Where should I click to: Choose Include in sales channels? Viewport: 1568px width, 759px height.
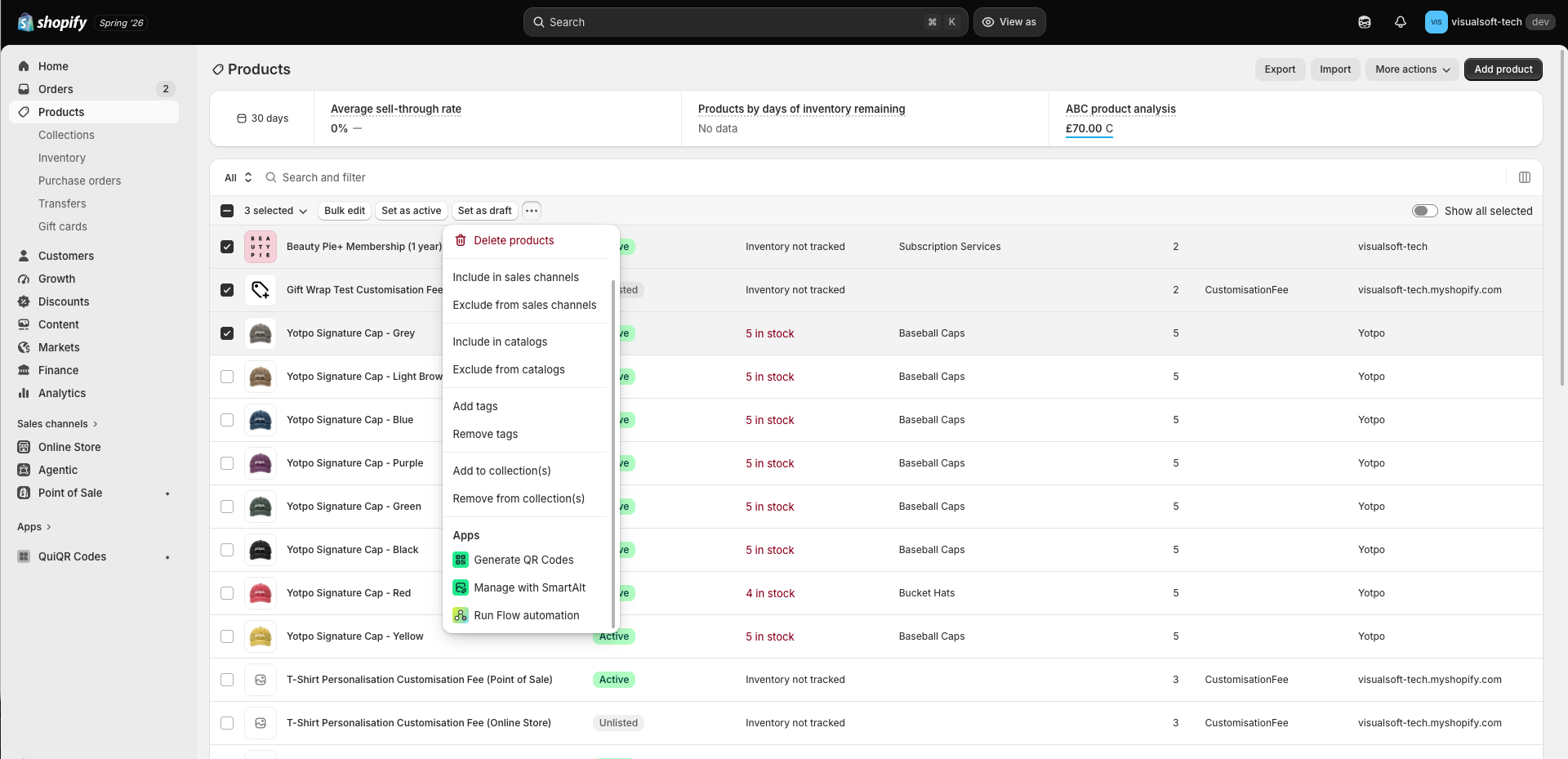(527, 277)
